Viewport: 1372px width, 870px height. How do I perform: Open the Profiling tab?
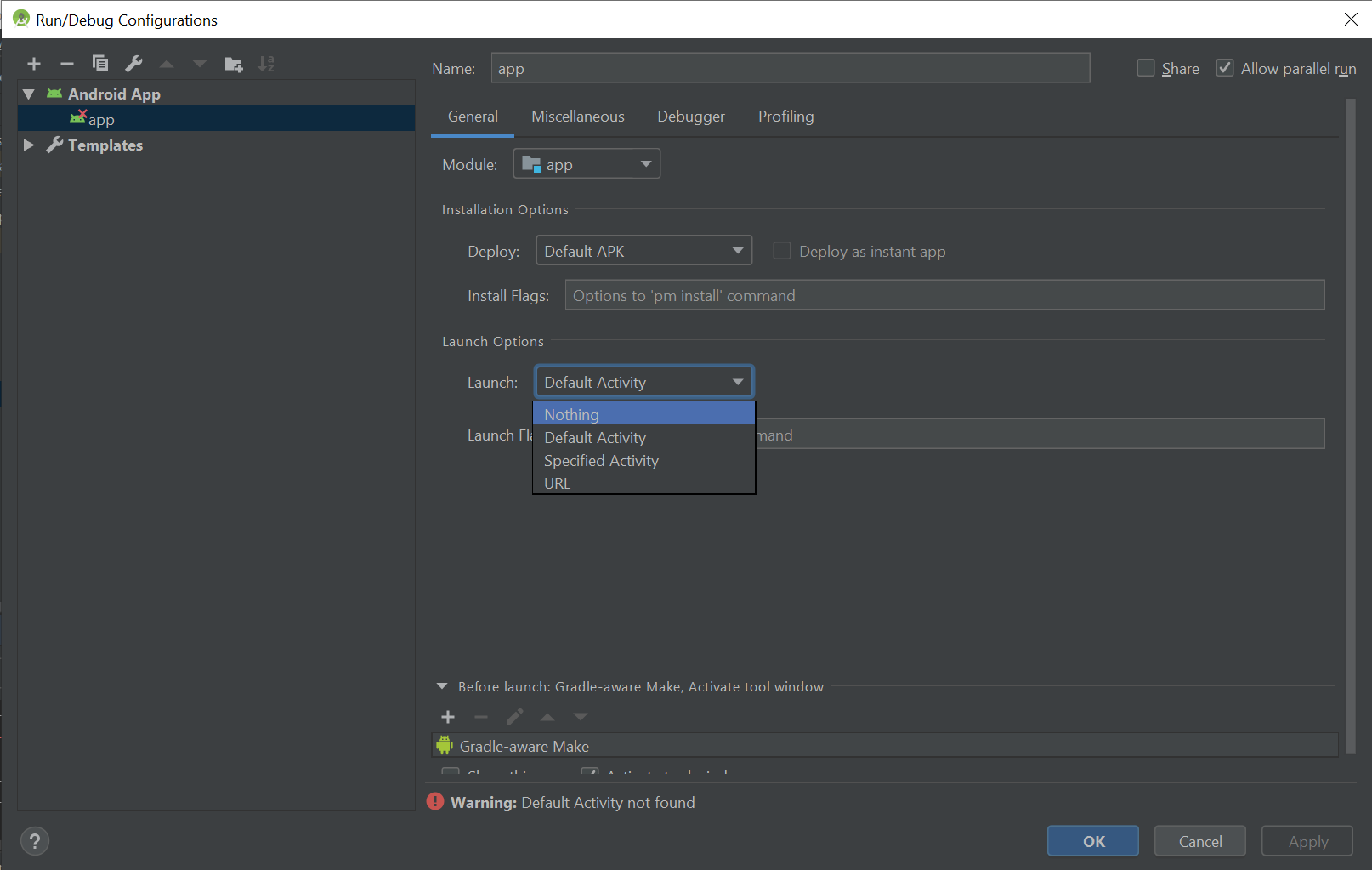pyautogui.click(x=785, y=117)
